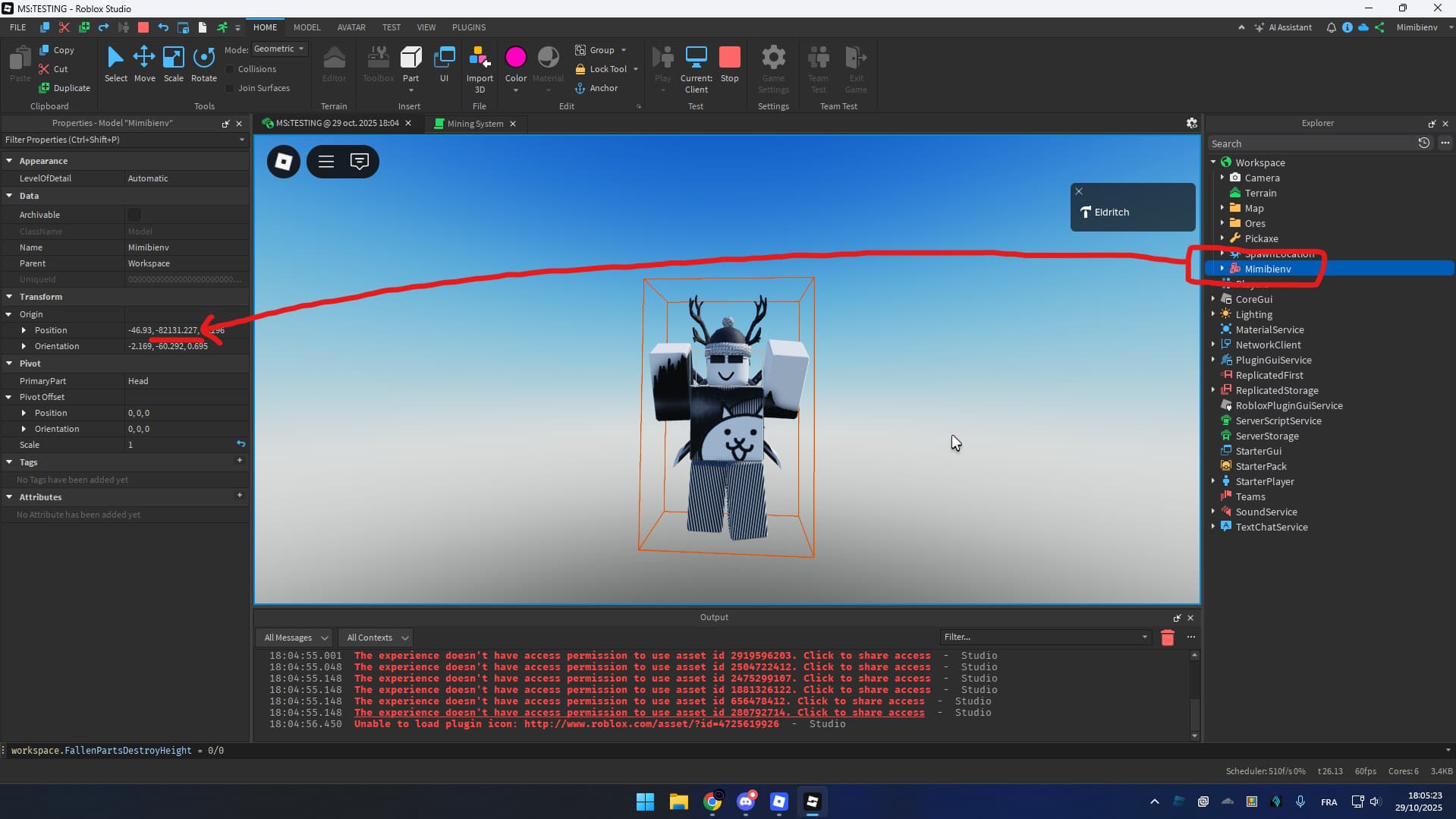
Task: Collapse the Transform section
Action: pos(9,297)
